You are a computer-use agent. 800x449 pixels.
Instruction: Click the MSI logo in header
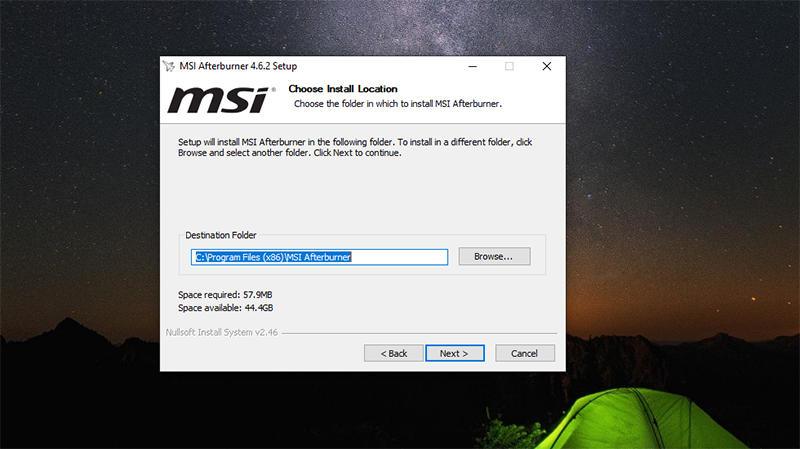click(x=221, y=99)
